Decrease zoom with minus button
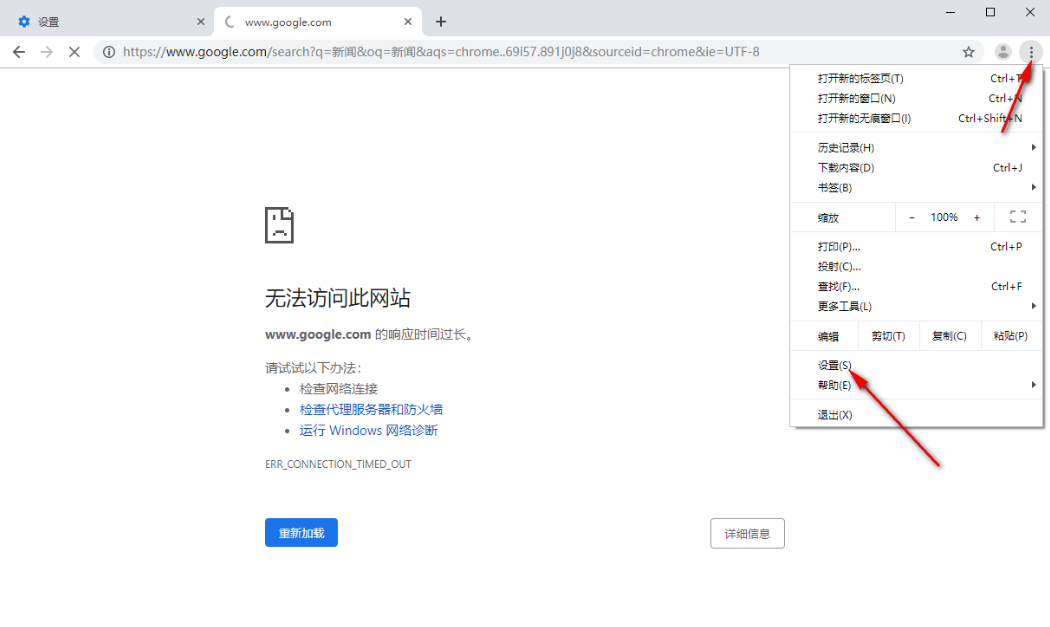 coord(911,218)
